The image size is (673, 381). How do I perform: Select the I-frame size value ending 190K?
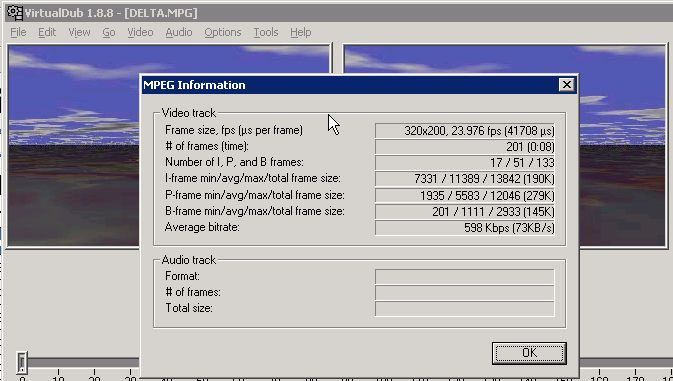tap(465, 179)
